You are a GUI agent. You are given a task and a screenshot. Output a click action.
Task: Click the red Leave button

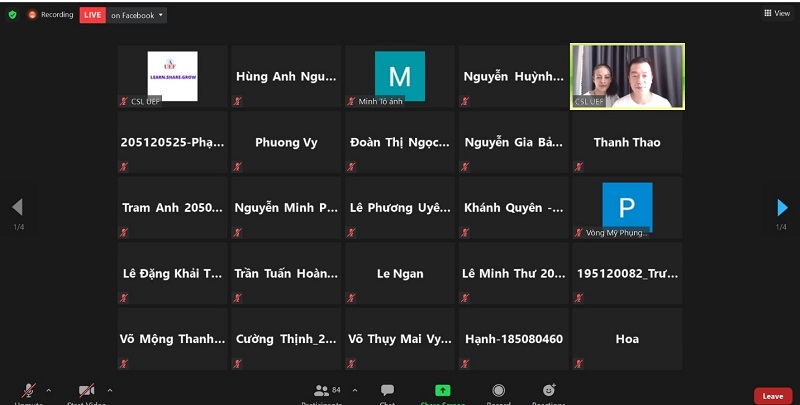click(772, 396)
